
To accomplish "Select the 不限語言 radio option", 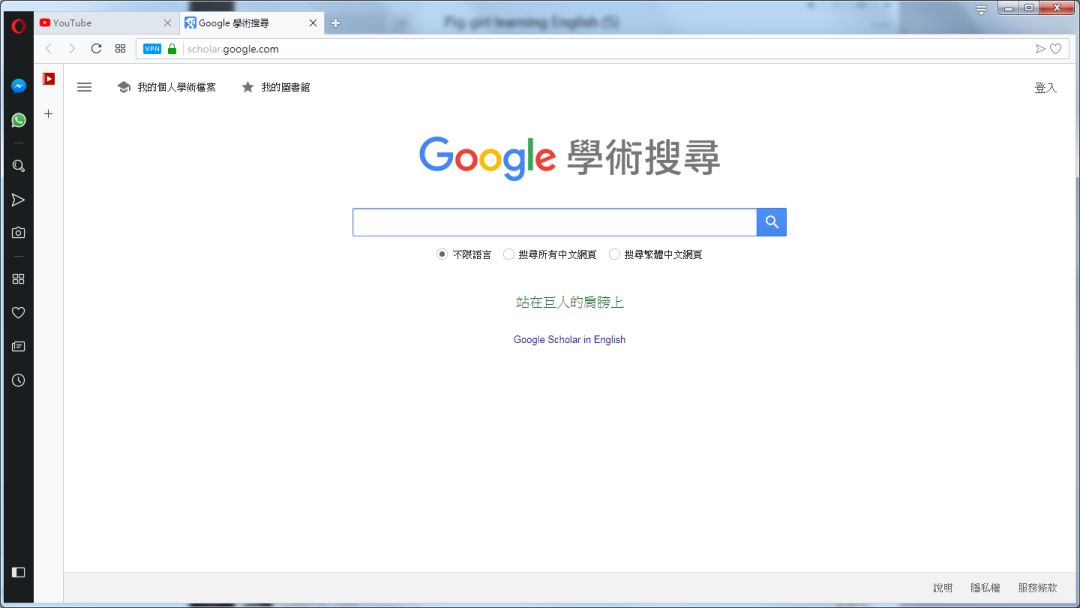I will point(442,254).
